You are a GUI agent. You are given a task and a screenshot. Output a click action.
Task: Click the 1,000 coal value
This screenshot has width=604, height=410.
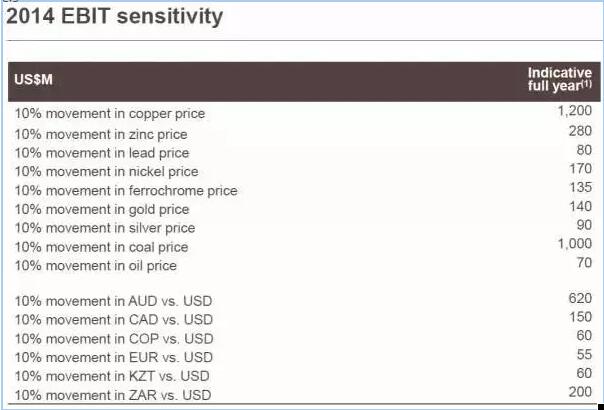pyautogui.click(x=574, y=244)
